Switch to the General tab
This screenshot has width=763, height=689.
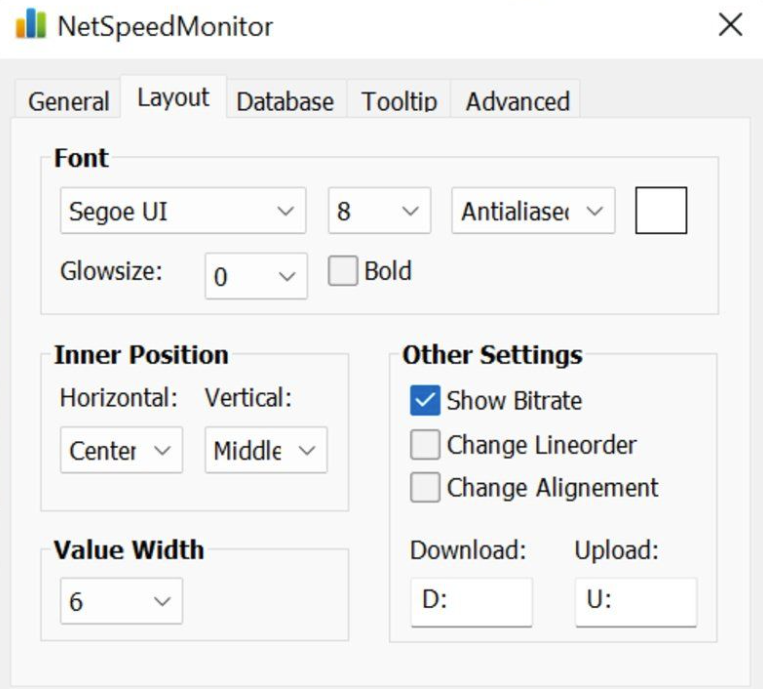coord(68,100)
